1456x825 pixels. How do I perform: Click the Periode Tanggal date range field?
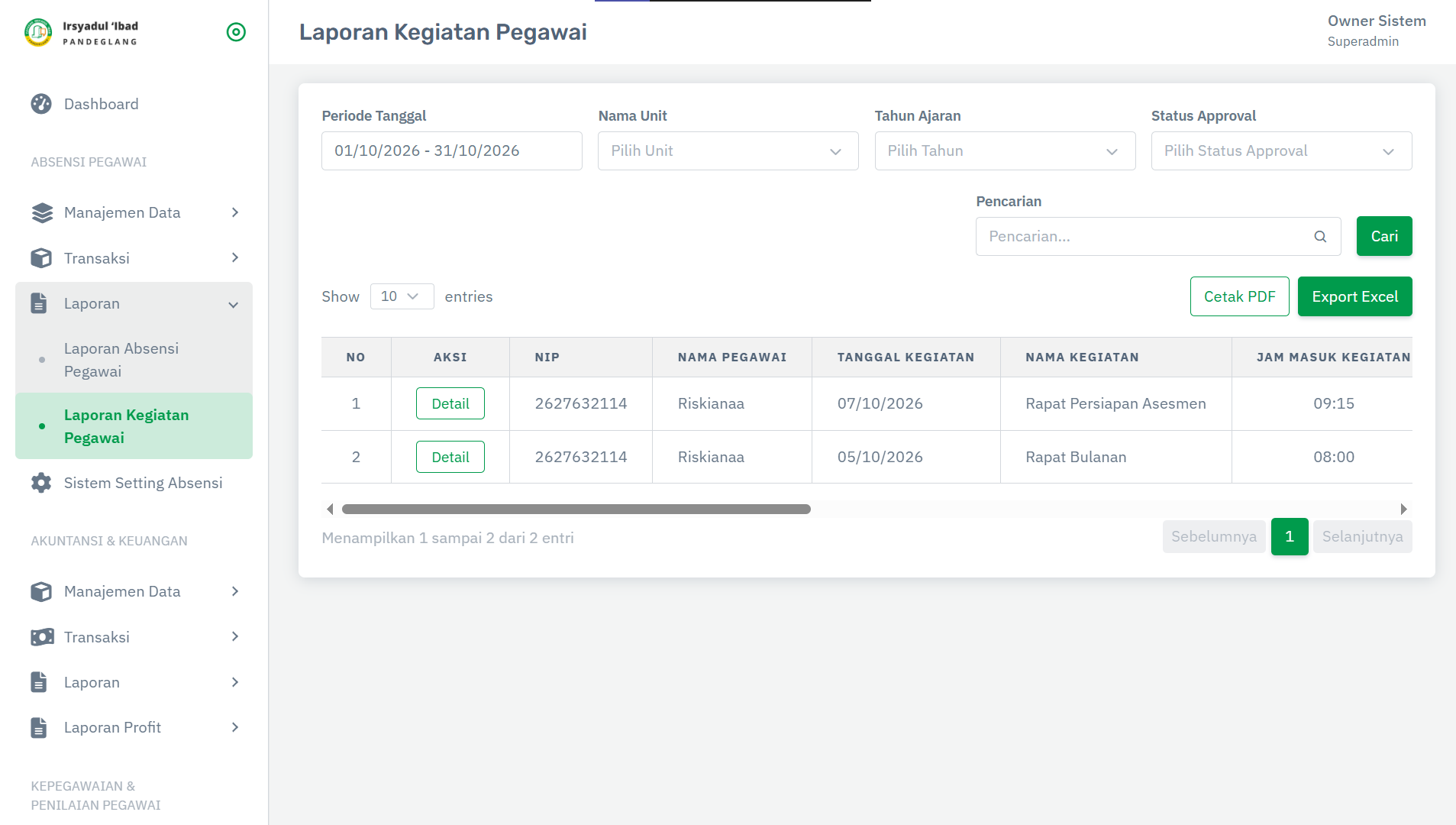coord(452,150)
